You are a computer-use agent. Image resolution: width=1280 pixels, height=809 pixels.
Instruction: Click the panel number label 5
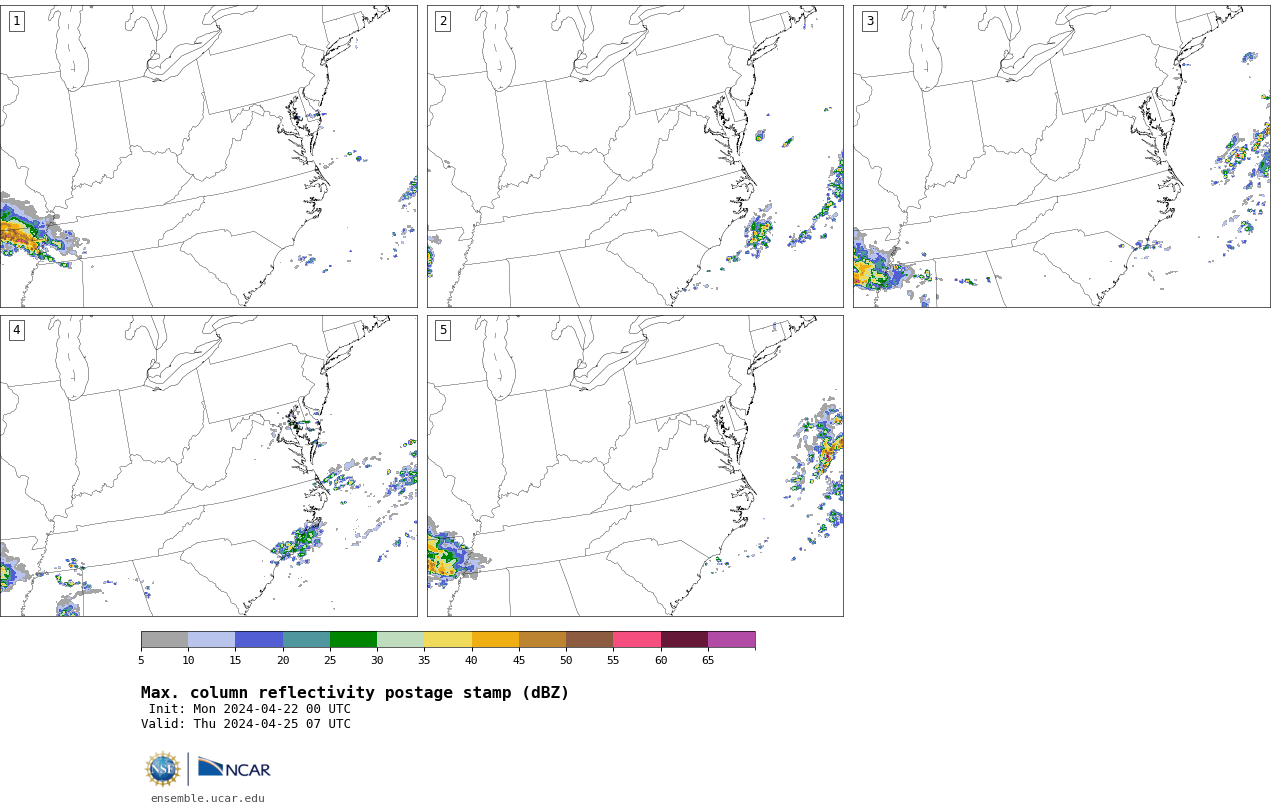[443, 330]
